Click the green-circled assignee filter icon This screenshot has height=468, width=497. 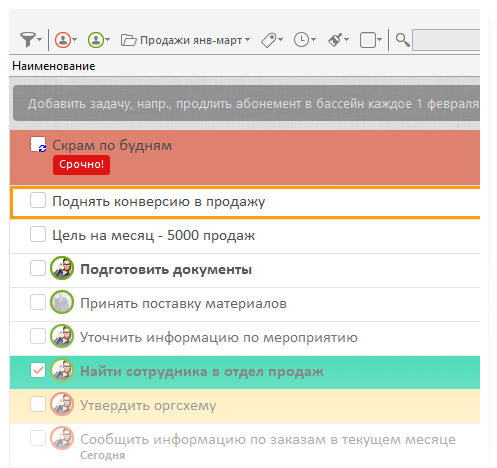pos(99,40)
